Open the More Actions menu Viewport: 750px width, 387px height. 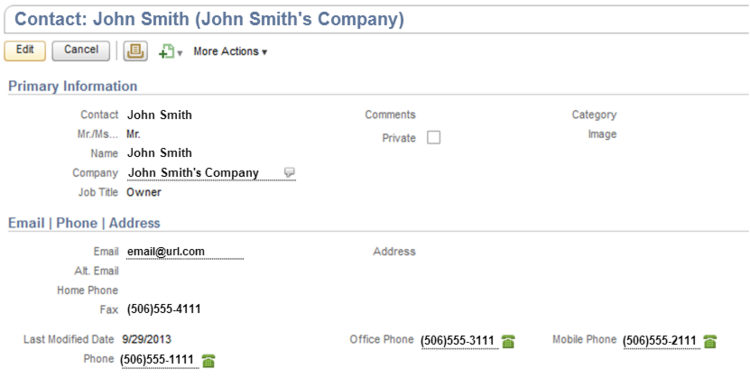pyautogui.click(x=230, y=51)
